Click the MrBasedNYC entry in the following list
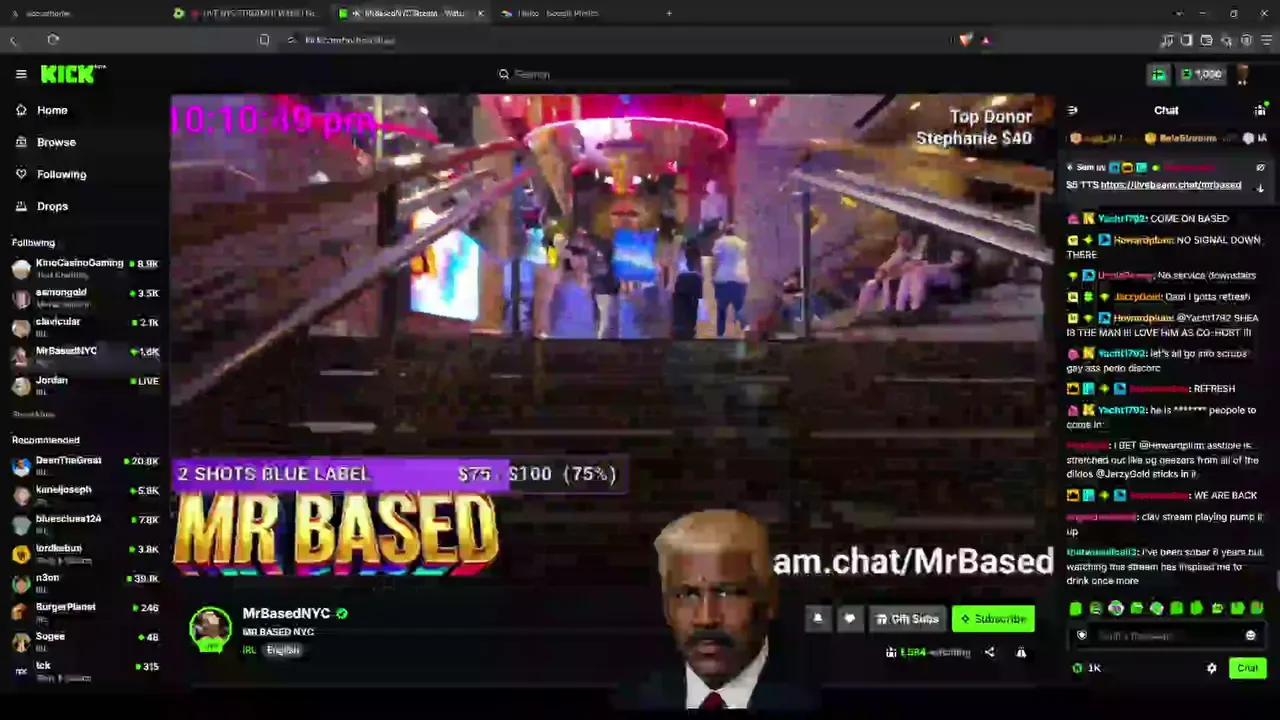The width and height of the screenshot is (1280, 720). 84,355
